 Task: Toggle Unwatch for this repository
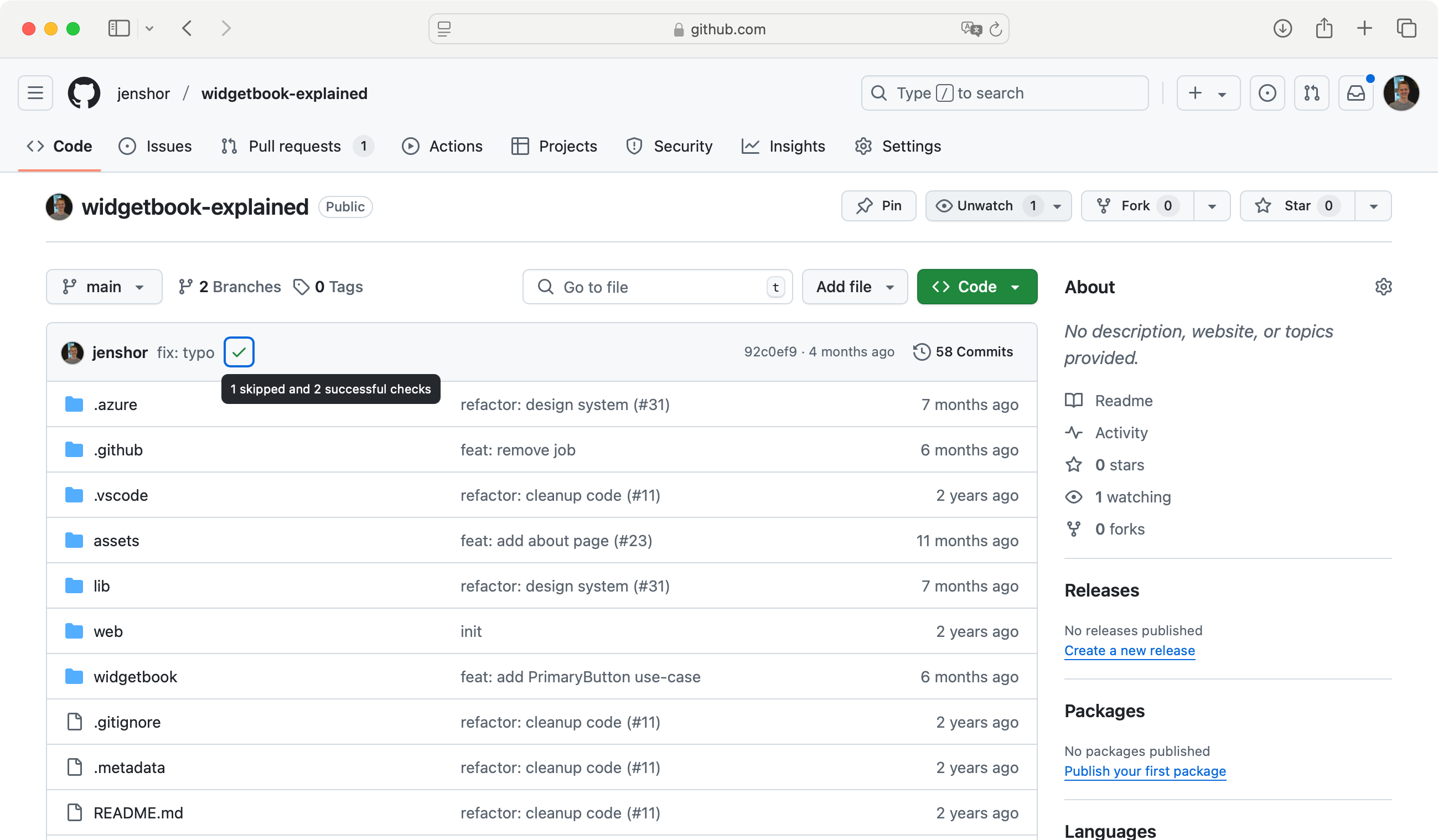coord(984,206)
